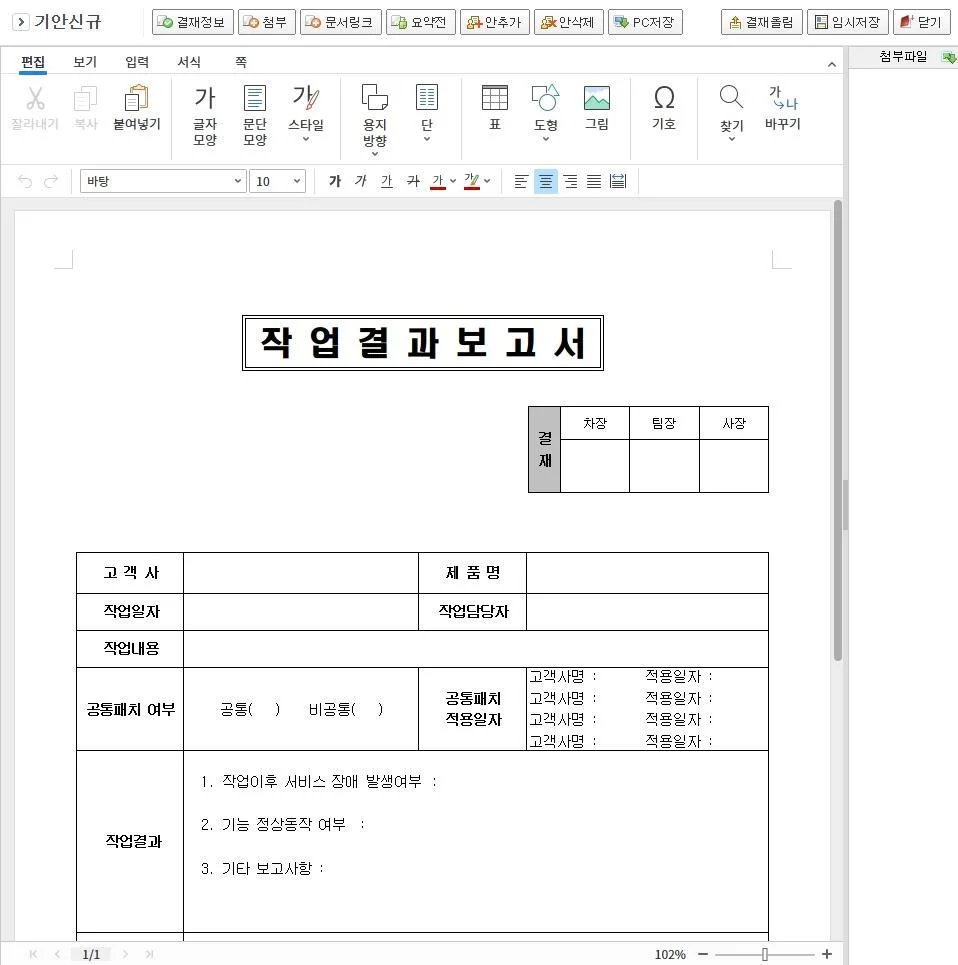Toggle italic text formatting
This screenshot has width=958, height=965.
click(361, 181)
